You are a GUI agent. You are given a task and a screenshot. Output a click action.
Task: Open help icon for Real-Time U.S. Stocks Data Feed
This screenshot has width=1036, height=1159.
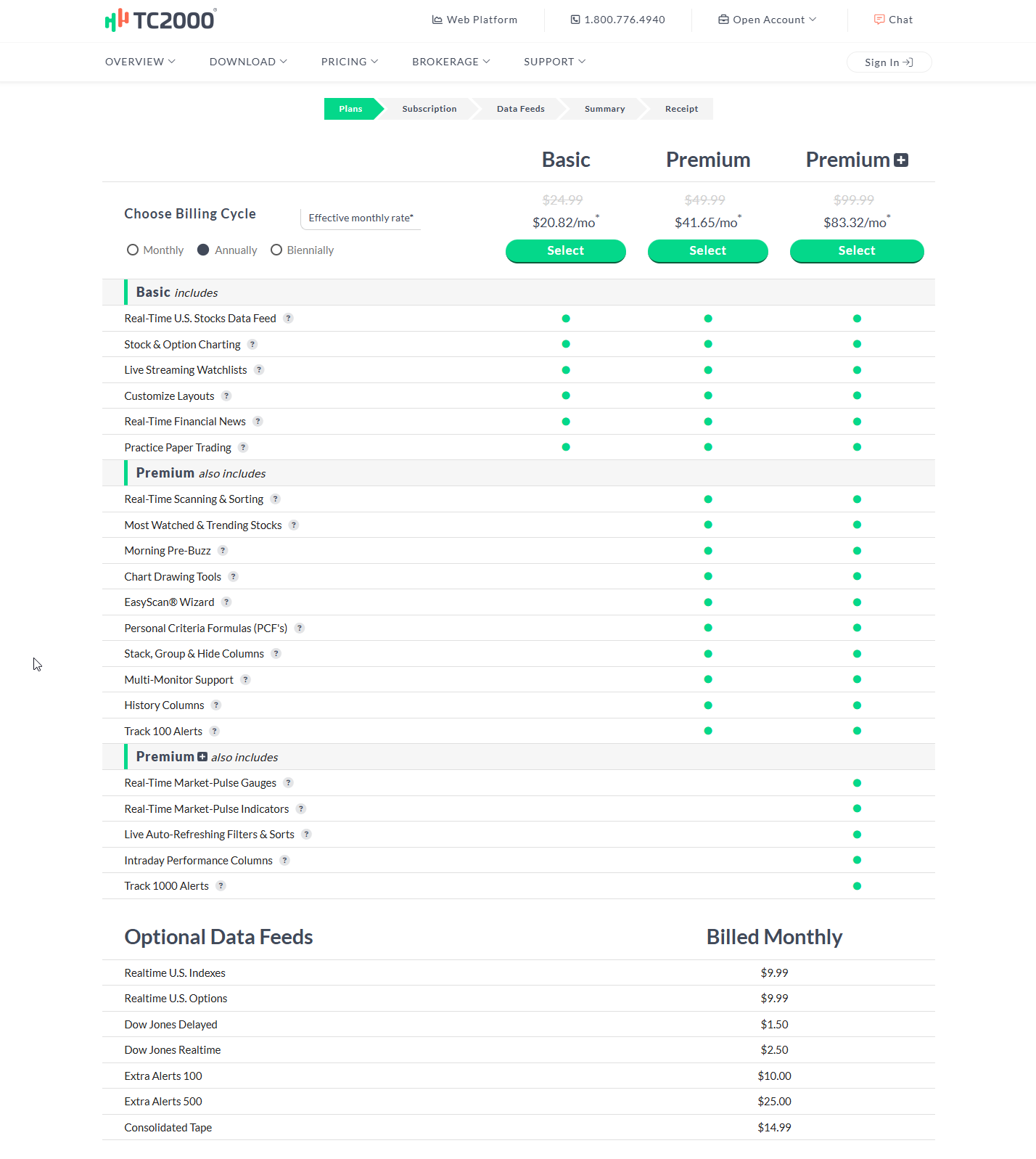(288, 319)
